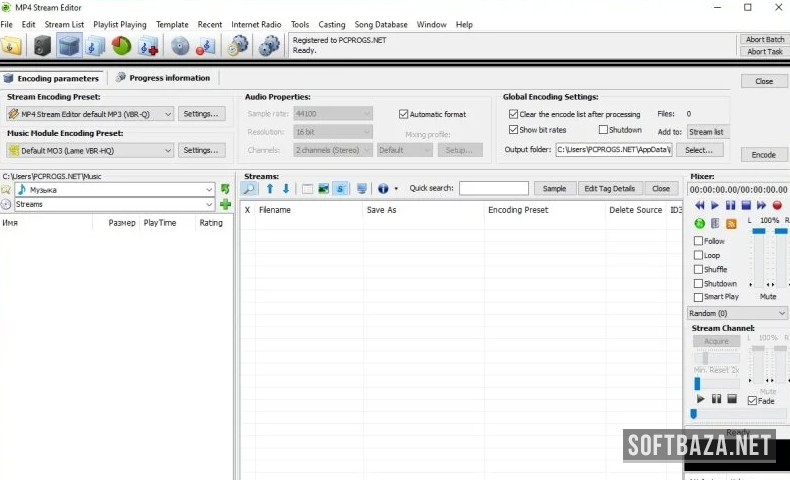
Task: Toggle the Show bit rates checkbox
Action: (x=513, y=130)
